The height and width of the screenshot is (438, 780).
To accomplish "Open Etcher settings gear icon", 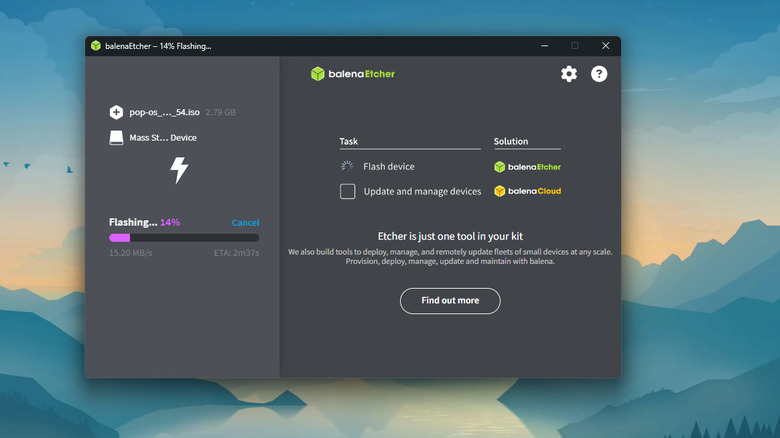I will 569,74.
